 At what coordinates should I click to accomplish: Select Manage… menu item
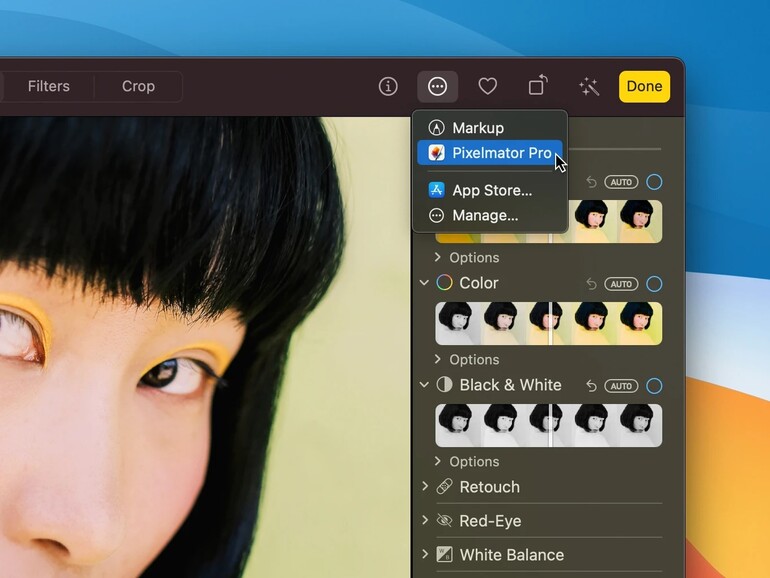pos(490,215)
